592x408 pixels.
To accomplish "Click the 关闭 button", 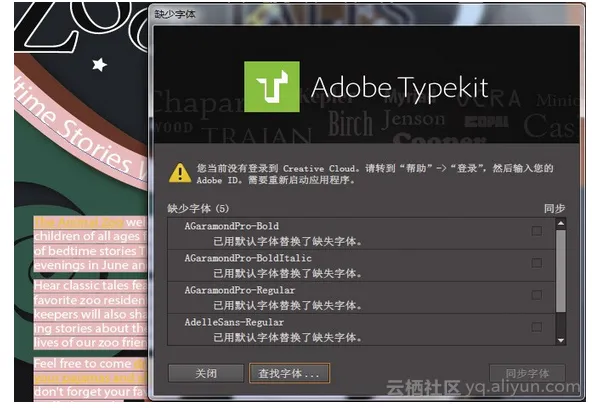I will [206, 373].
